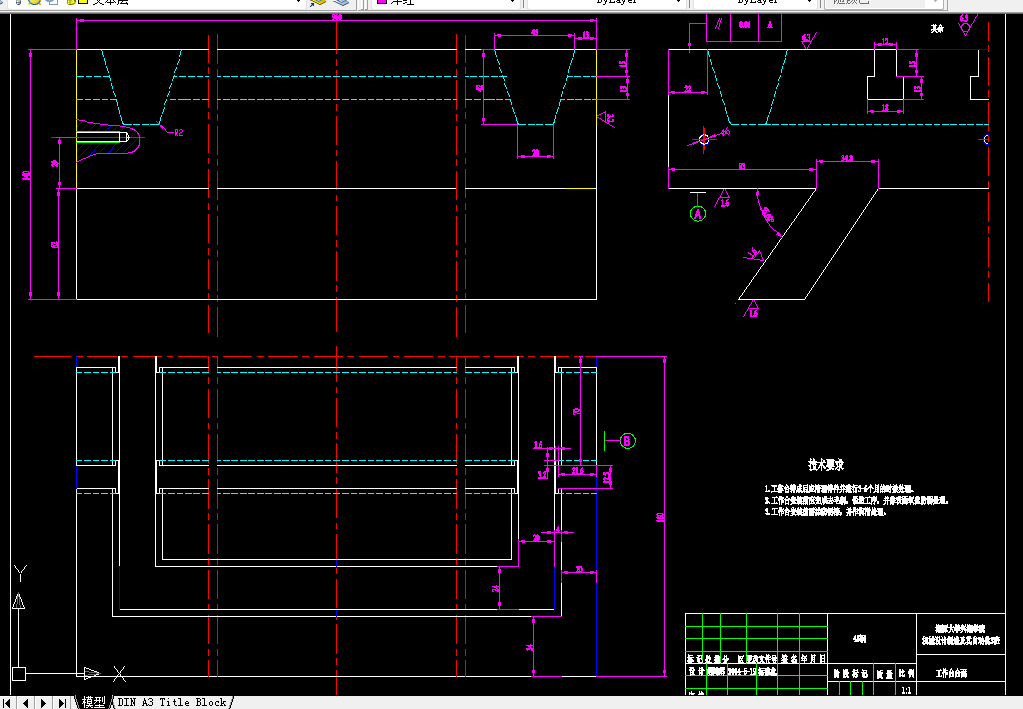Select the R2 radius dimension label
The height and width of the screenshot is (709, 1023).
click(x=178, y=132)
